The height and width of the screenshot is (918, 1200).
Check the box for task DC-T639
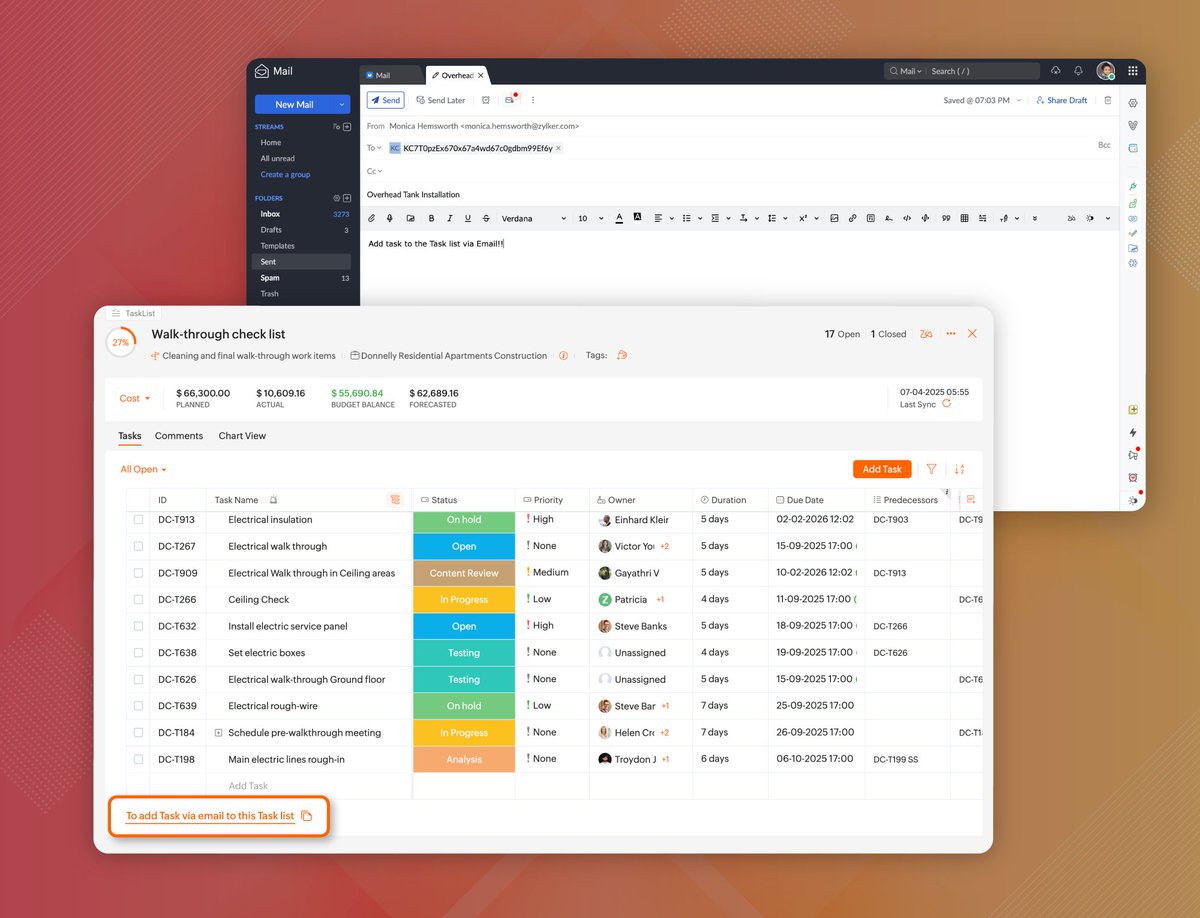pos(139,706)
